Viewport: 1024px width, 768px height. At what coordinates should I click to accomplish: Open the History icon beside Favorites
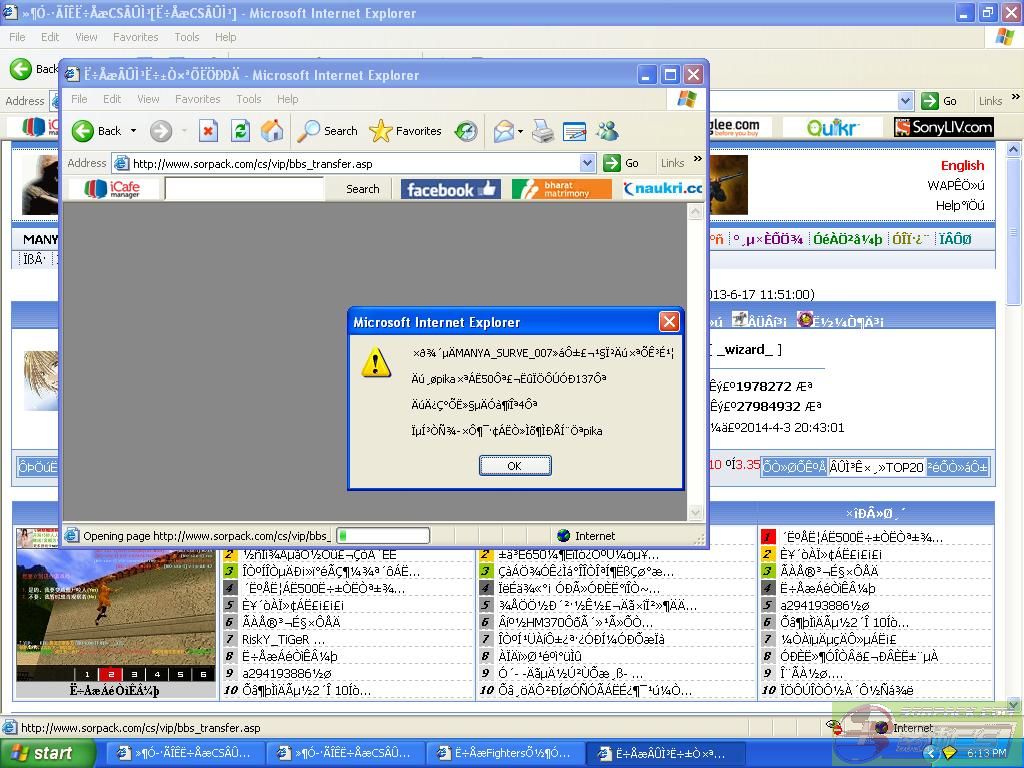(466, 131)
